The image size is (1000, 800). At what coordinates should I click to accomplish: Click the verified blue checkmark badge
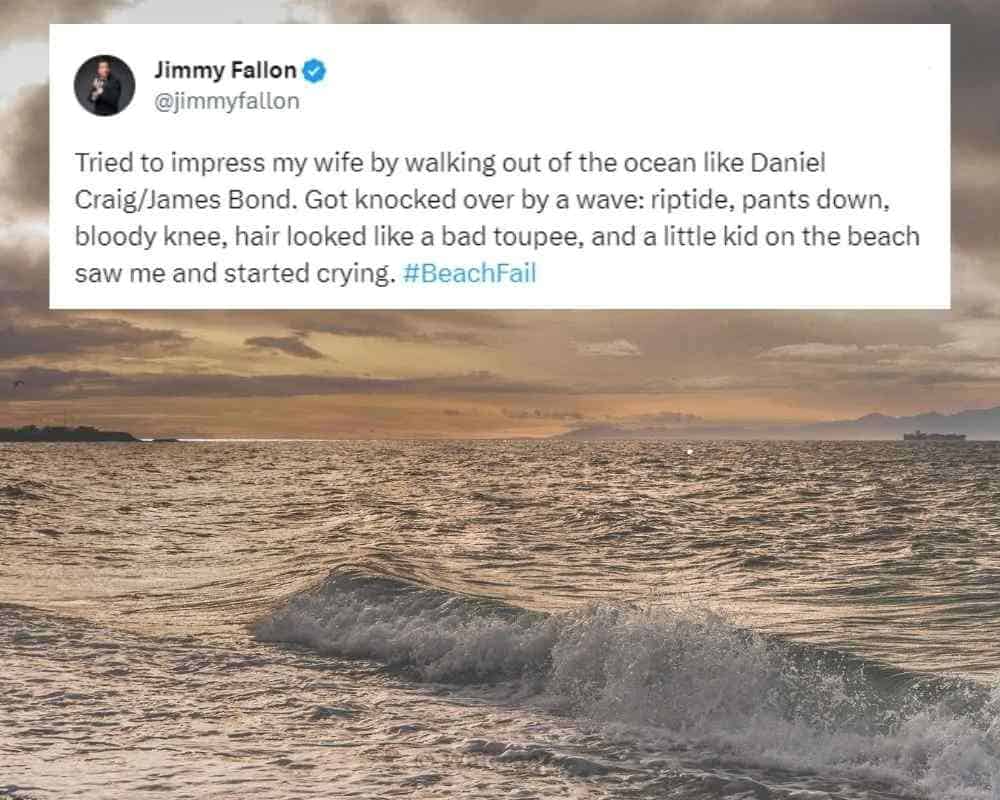(314, 71)
